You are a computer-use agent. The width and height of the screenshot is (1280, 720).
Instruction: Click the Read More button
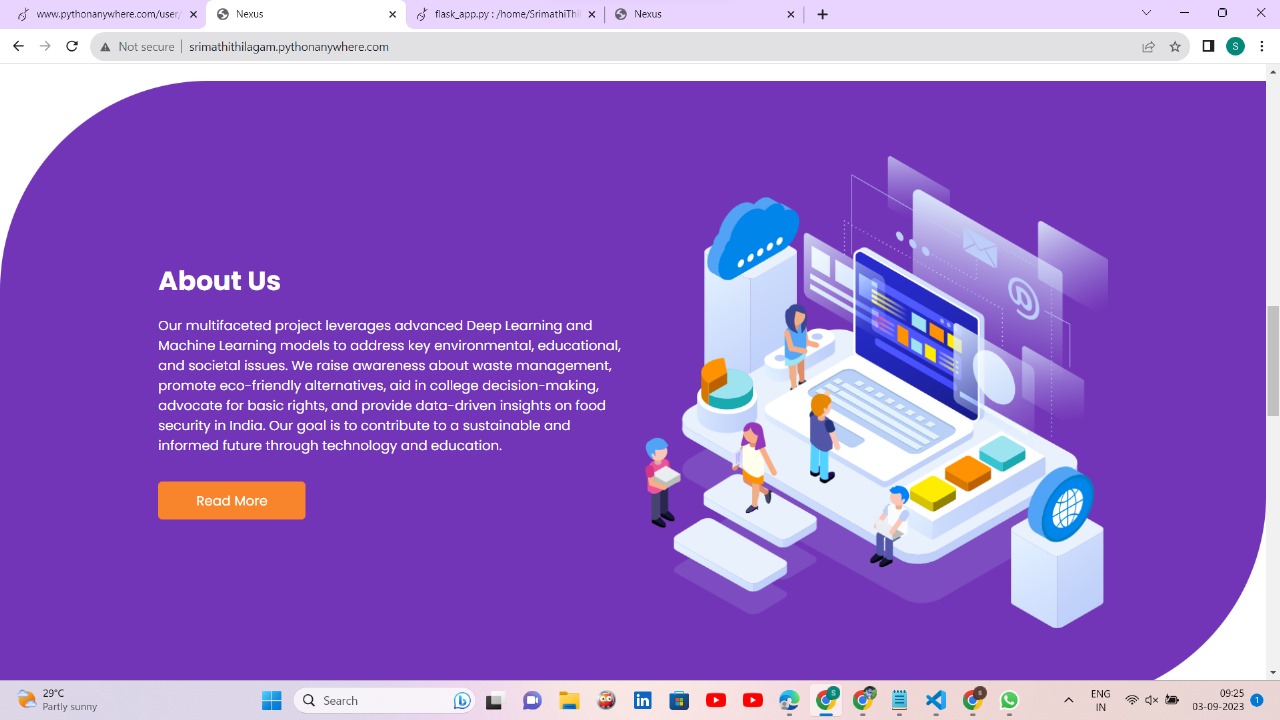(x=231, y=500)
